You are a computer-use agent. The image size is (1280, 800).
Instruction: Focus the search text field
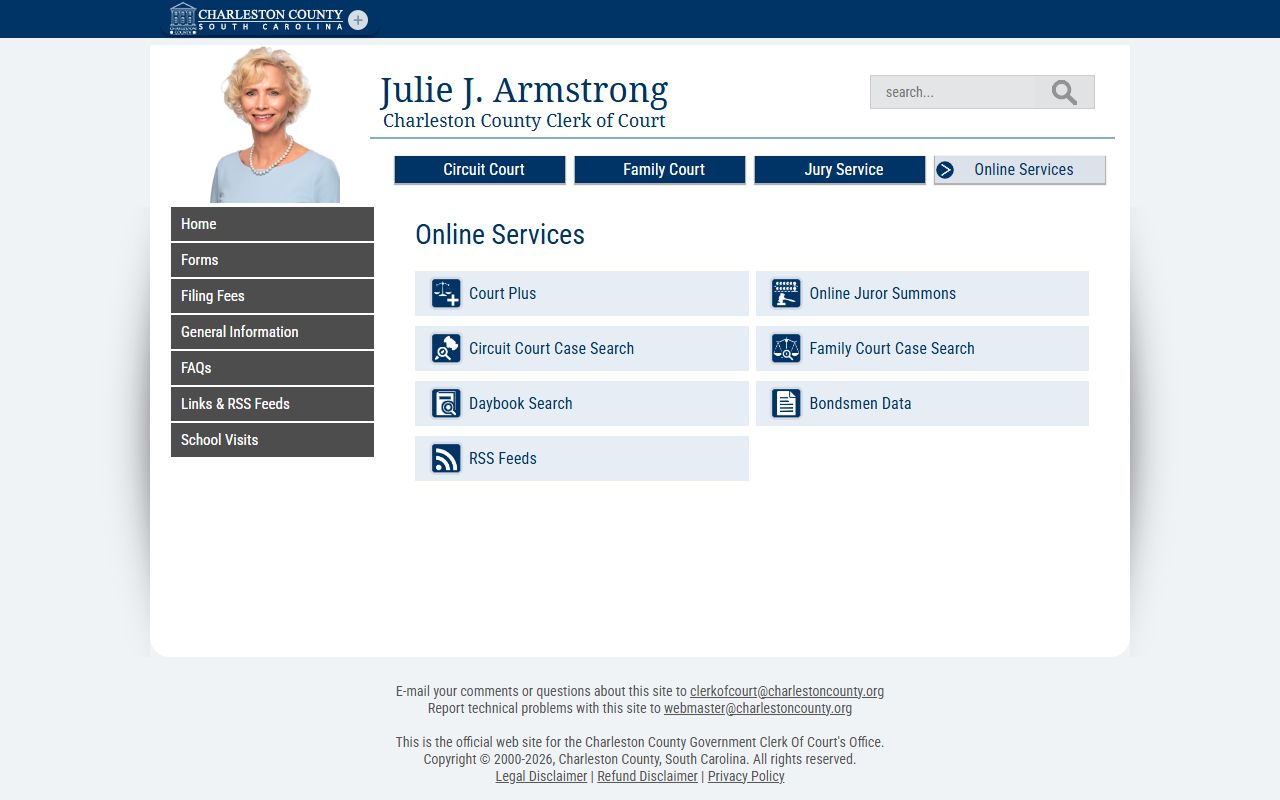coord(953,92)
